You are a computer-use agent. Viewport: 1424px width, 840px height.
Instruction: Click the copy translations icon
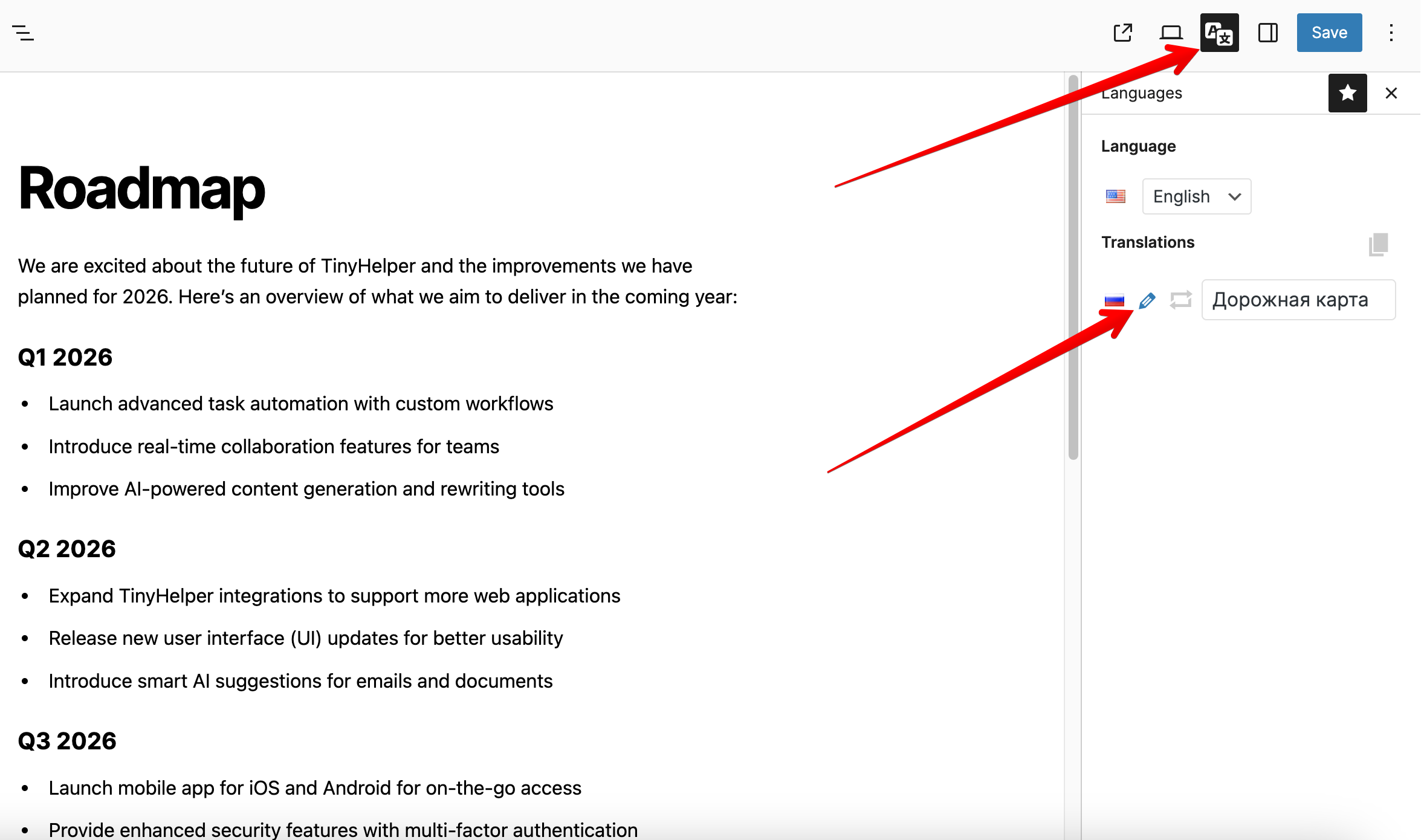click(x=1378, y=244)
